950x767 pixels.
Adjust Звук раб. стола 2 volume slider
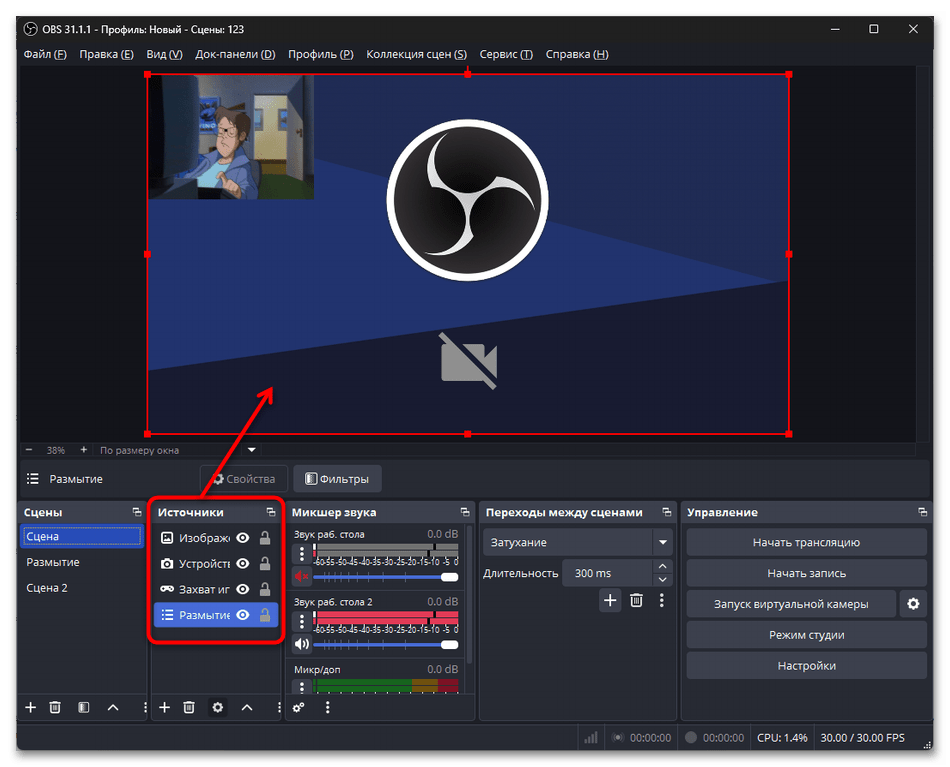386,644
